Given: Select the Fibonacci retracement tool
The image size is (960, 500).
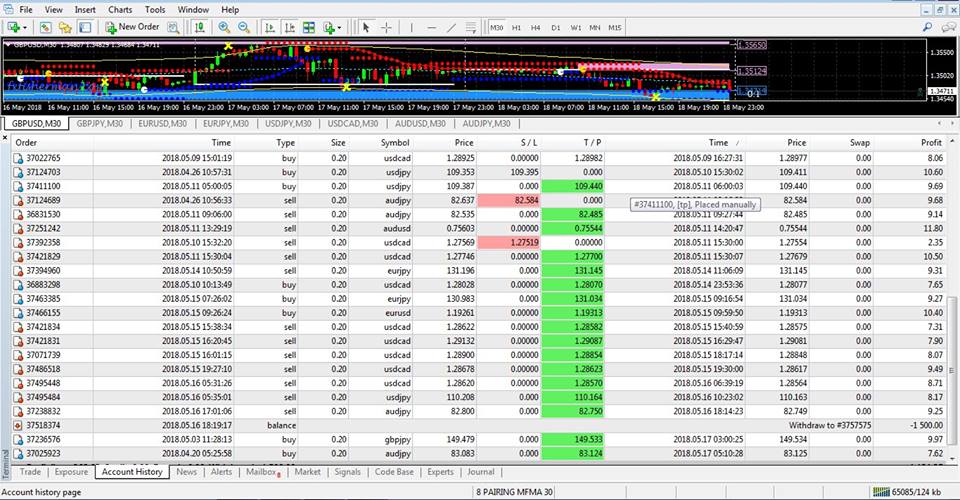Looking at the screenshot, I should pyautogui.click(x=471, y=28).
